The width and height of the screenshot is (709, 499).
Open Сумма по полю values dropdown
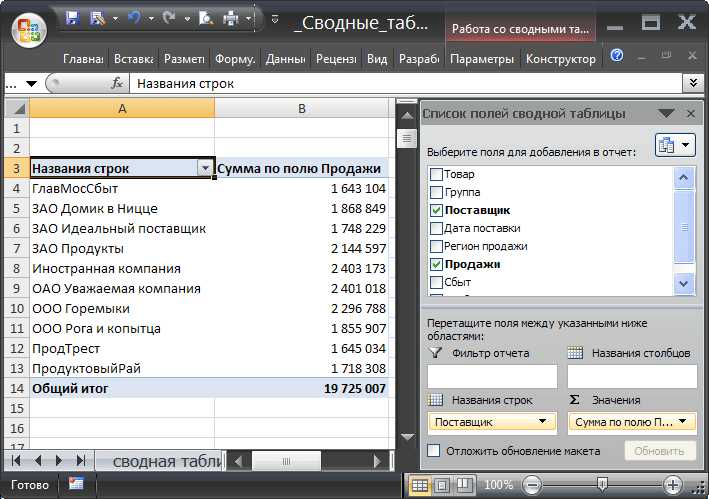pyautogui.click(x=682, y=421)
